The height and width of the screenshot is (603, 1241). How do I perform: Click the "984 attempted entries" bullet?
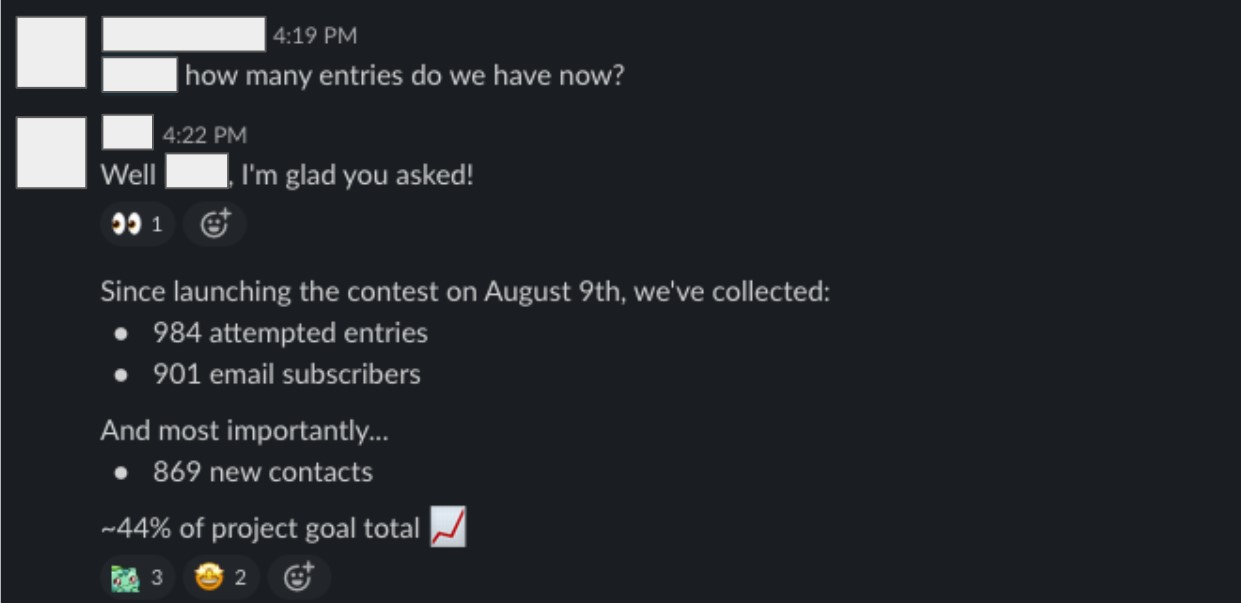pyautogui.click(x=290, y=333)
